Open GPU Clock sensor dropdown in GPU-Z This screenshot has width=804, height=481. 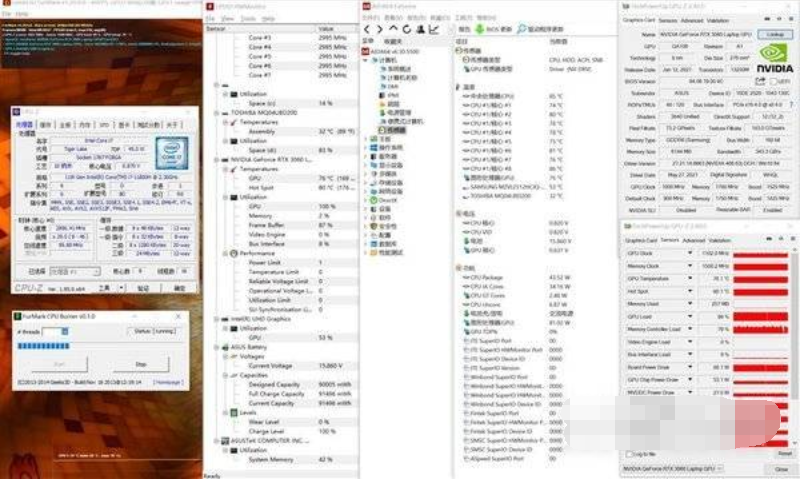click(690, 253)
